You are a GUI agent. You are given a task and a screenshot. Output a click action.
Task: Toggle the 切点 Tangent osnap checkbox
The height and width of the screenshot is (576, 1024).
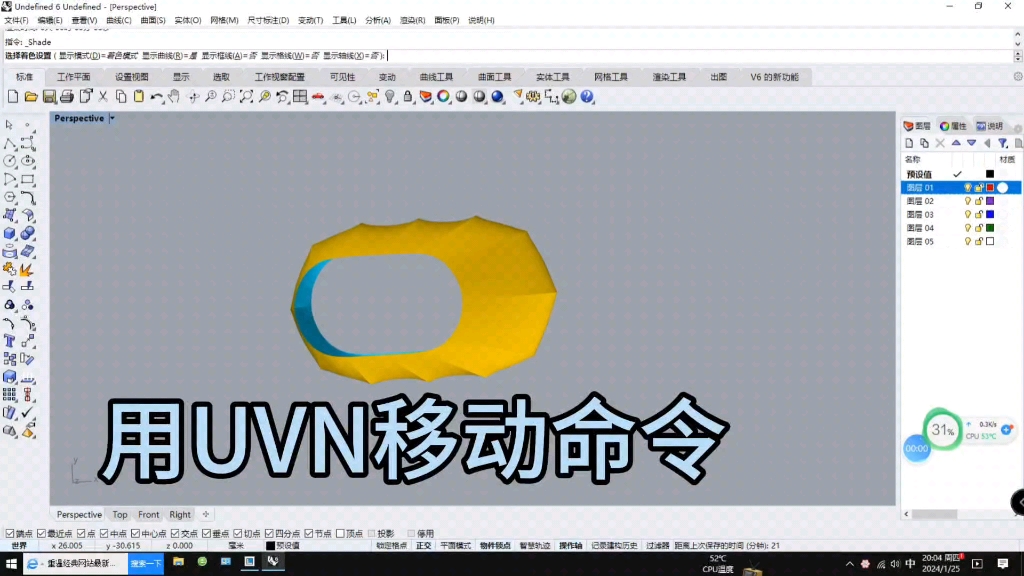coord(238,534)
